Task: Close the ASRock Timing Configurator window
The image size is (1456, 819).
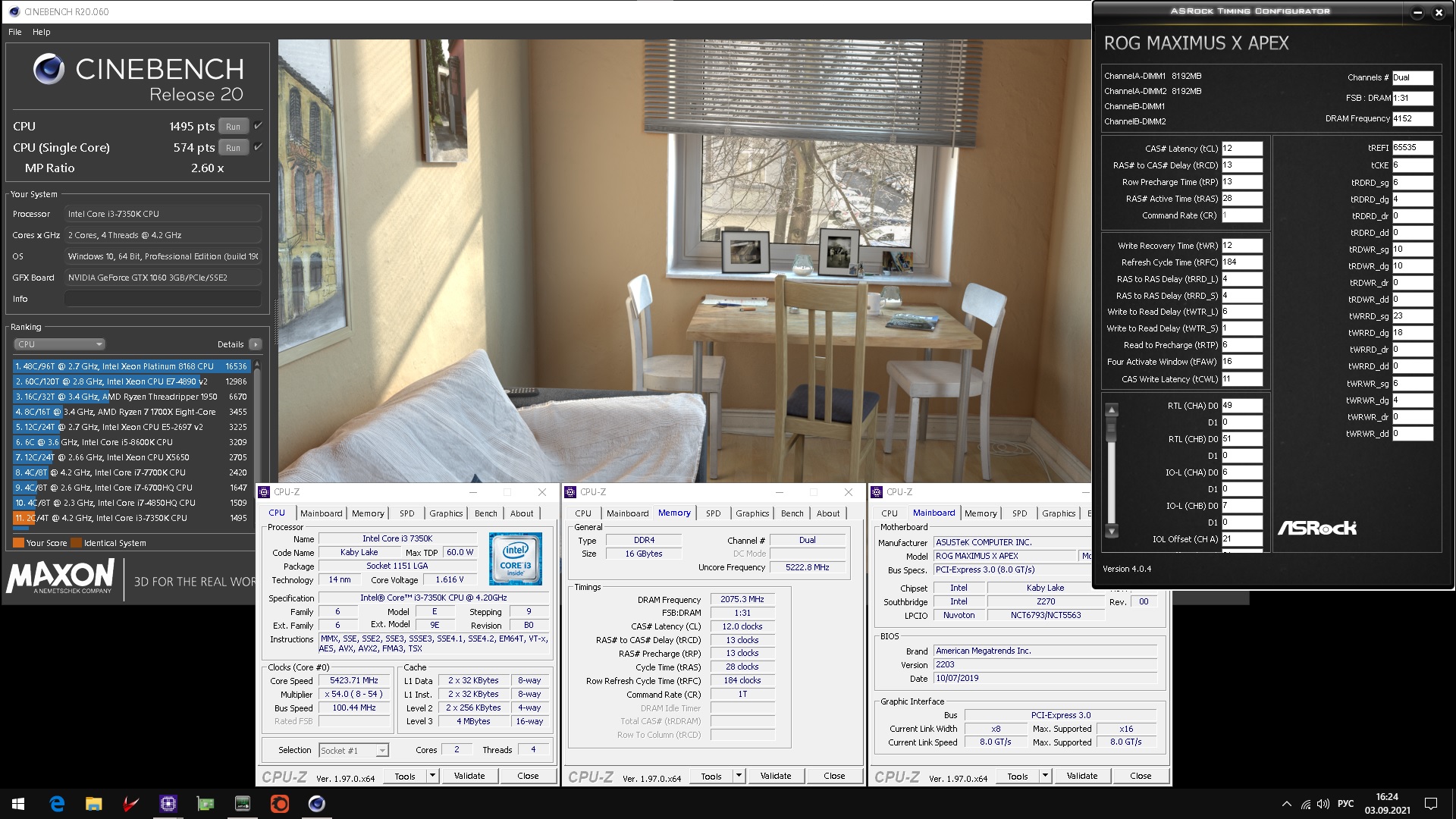Action: click(x=1439, y=12)
